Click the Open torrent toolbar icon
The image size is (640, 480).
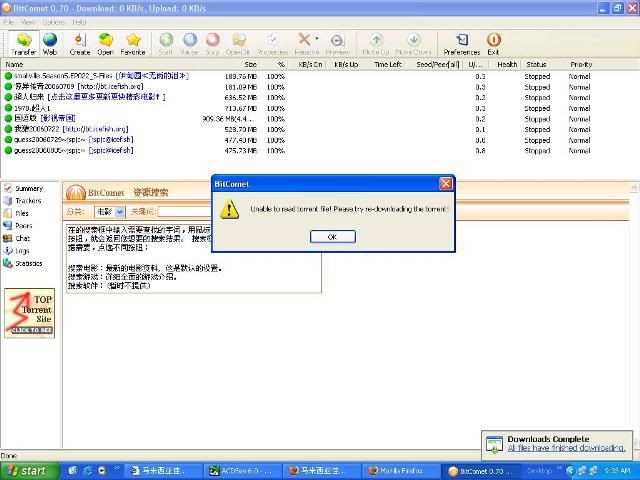click(104, 42)
